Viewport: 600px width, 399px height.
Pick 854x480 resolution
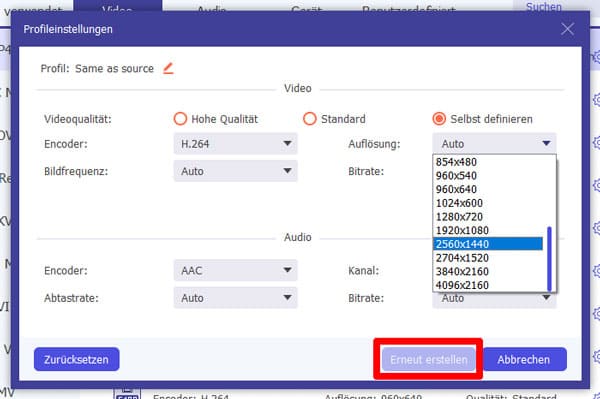click(x=488, y=162)
